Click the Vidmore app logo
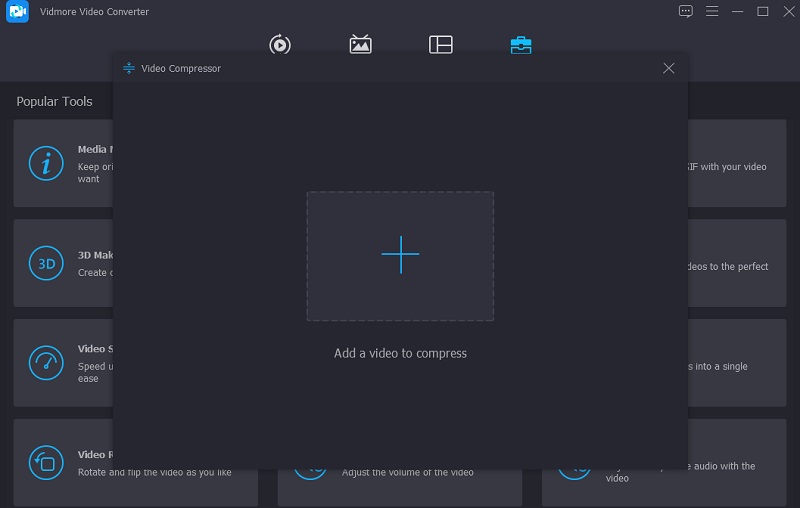This screenshot has width=800, height=508. 18,12
